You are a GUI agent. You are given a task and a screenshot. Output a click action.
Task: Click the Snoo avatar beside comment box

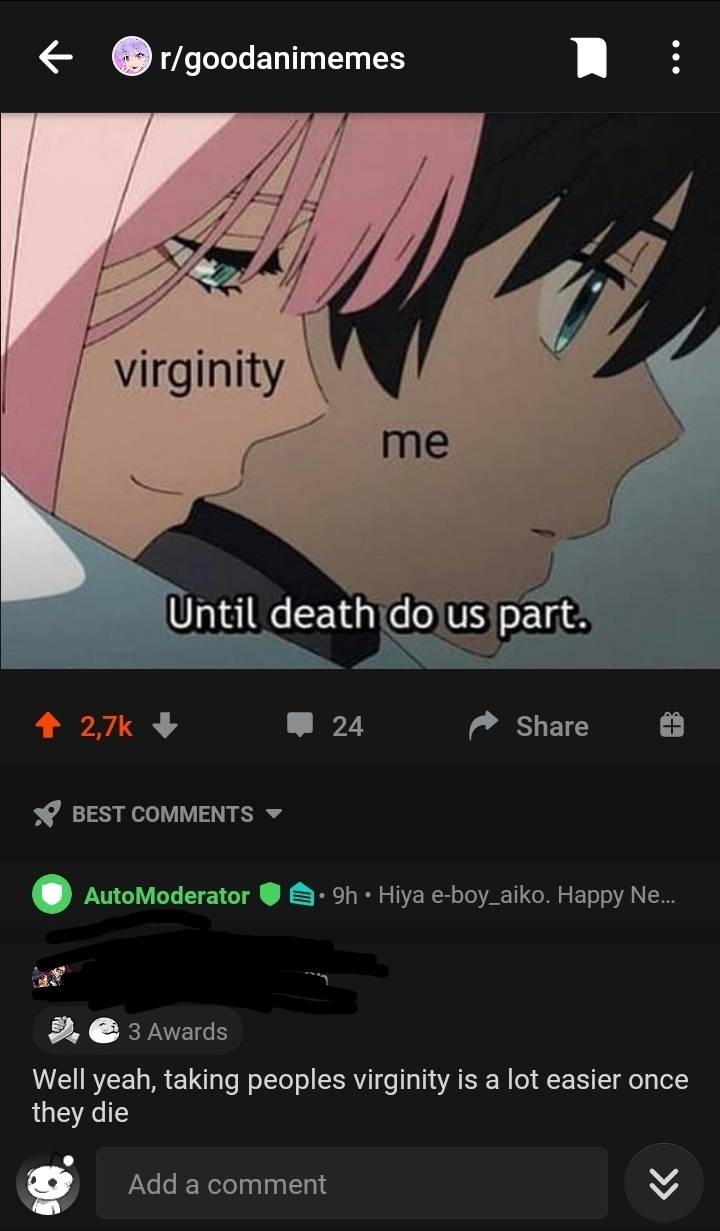pos(47,1186)
